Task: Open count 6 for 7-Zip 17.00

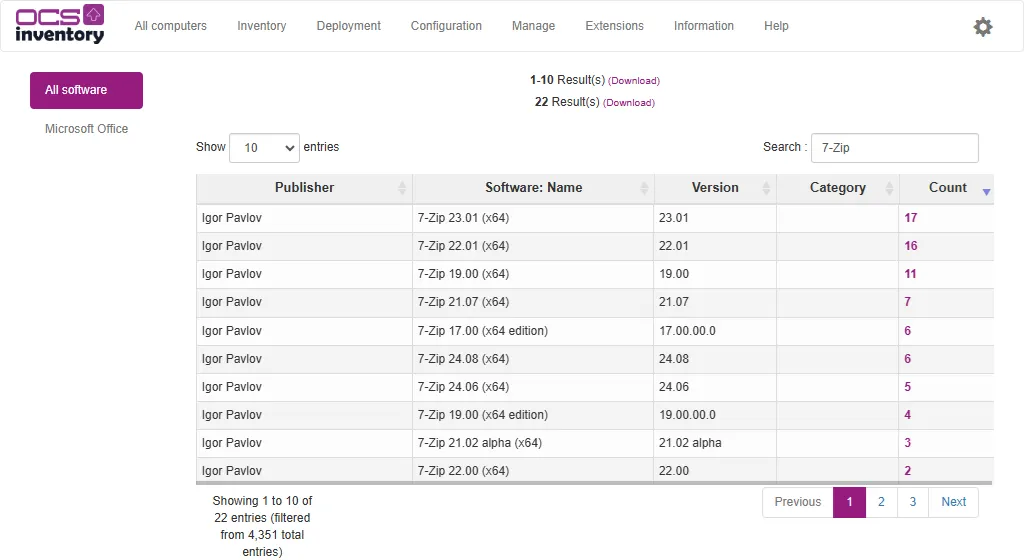Action: (907, 331)
